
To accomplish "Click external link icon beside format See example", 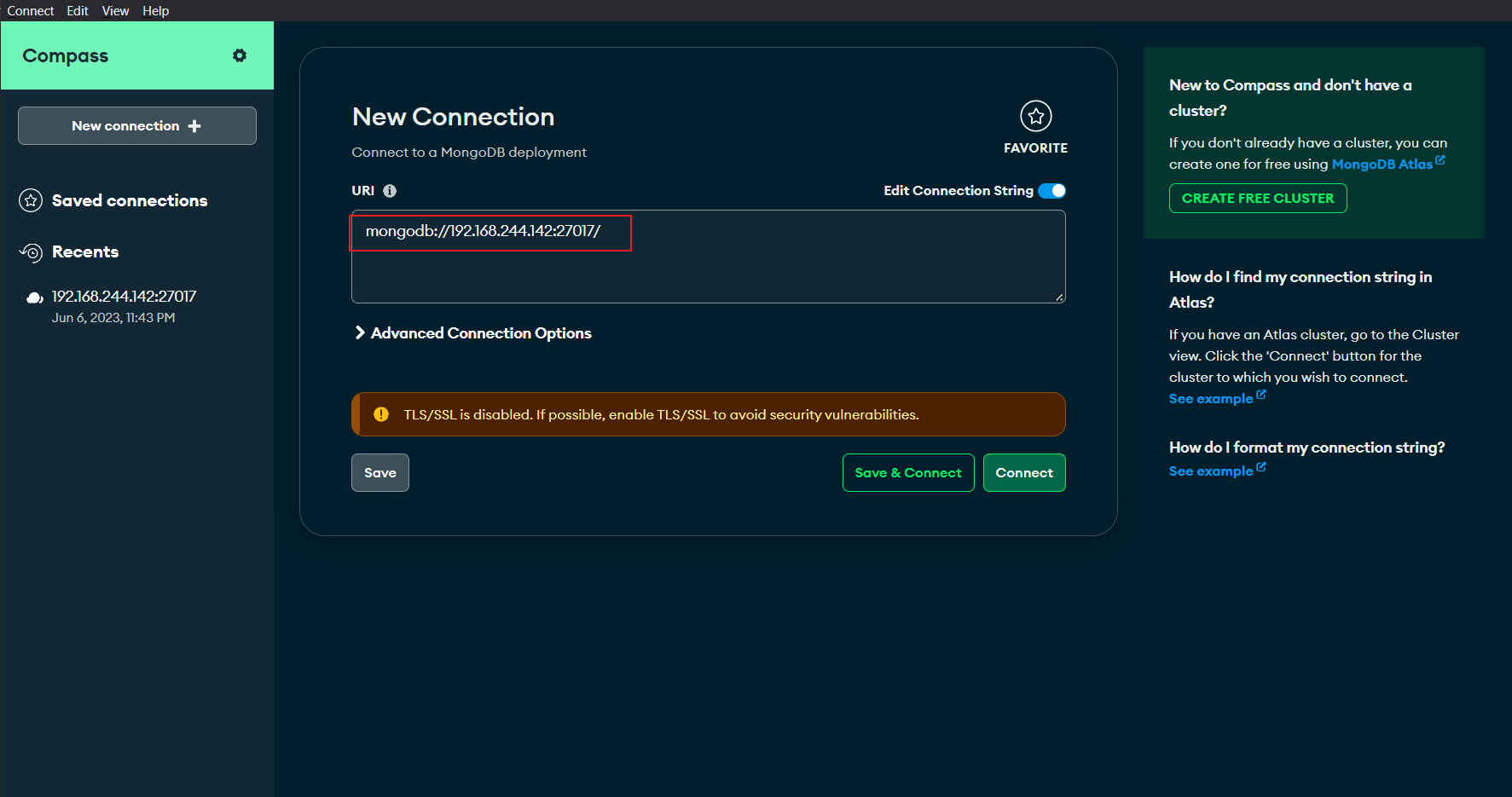I will tap(1261, 467).
